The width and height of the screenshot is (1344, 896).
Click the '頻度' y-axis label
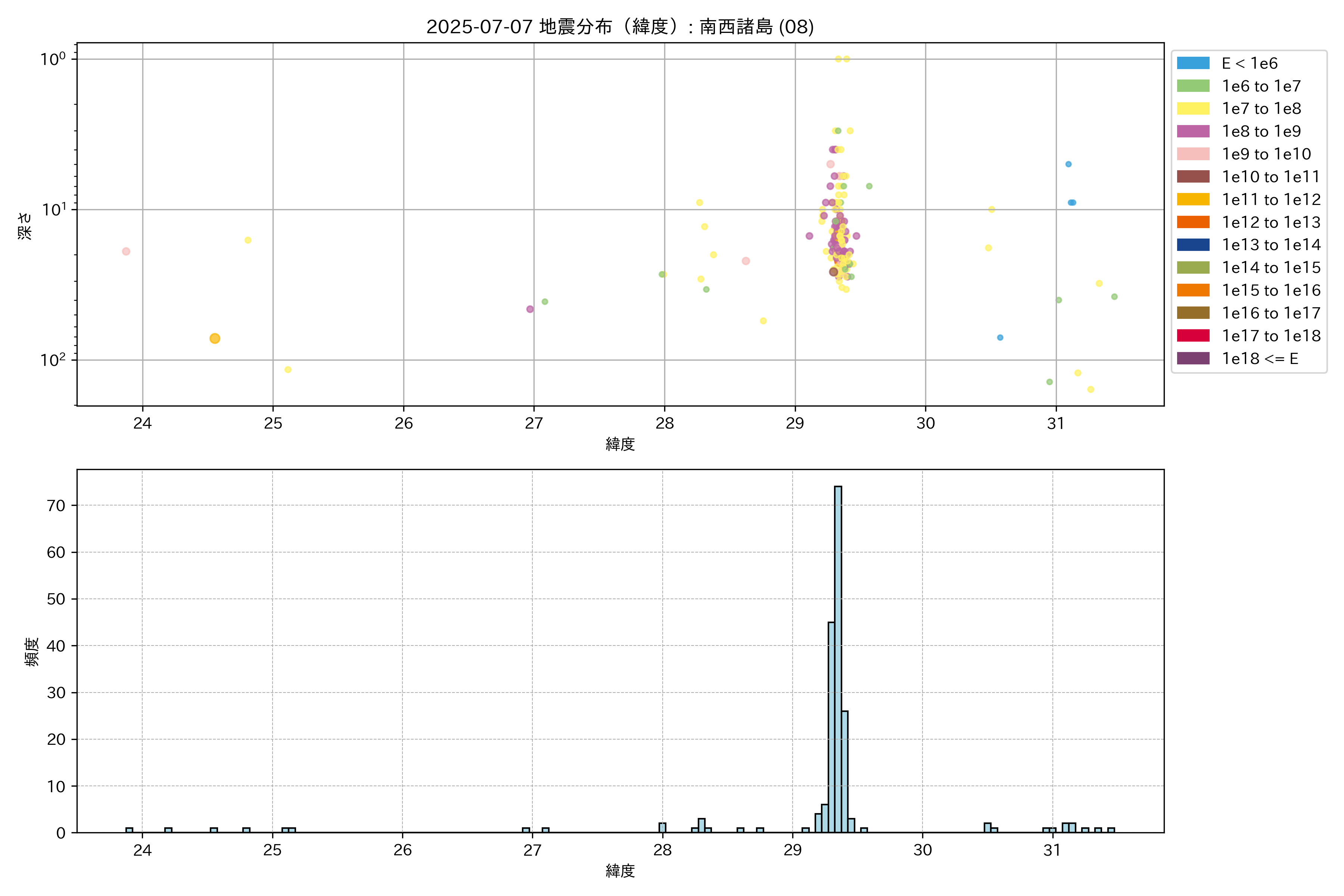click(31, 651)
